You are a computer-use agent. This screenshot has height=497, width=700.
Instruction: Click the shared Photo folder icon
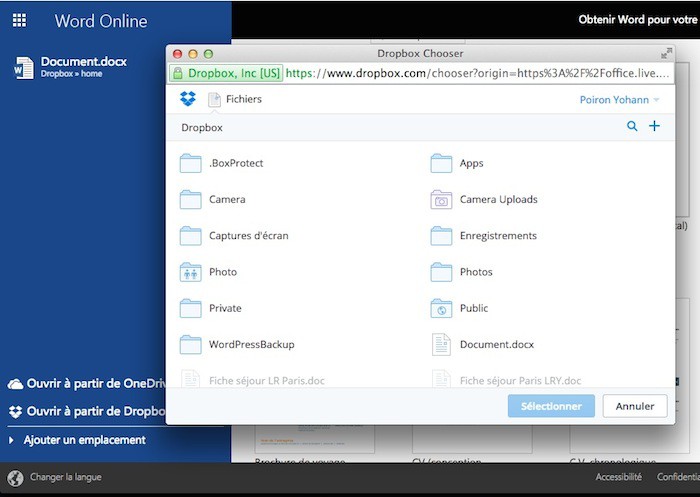click(x=190, y=272)
